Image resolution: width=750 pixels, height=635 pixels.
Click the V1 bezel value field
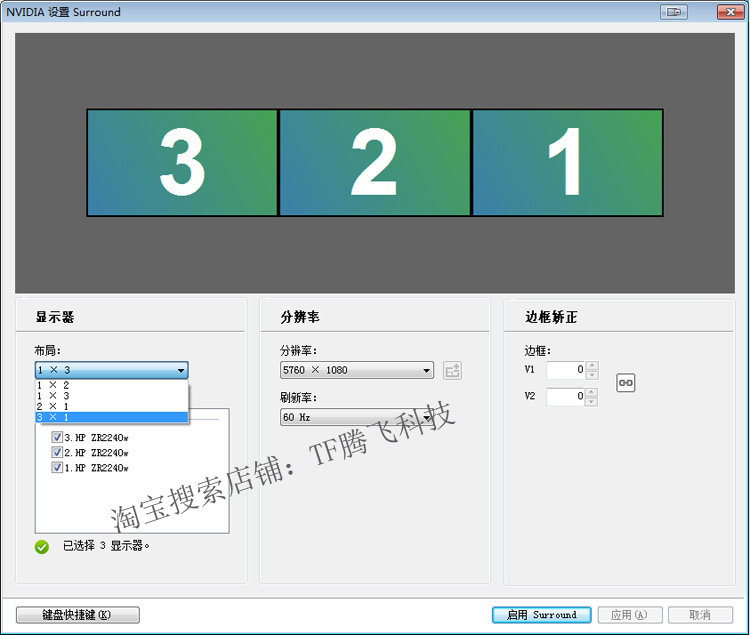point(566,370)
